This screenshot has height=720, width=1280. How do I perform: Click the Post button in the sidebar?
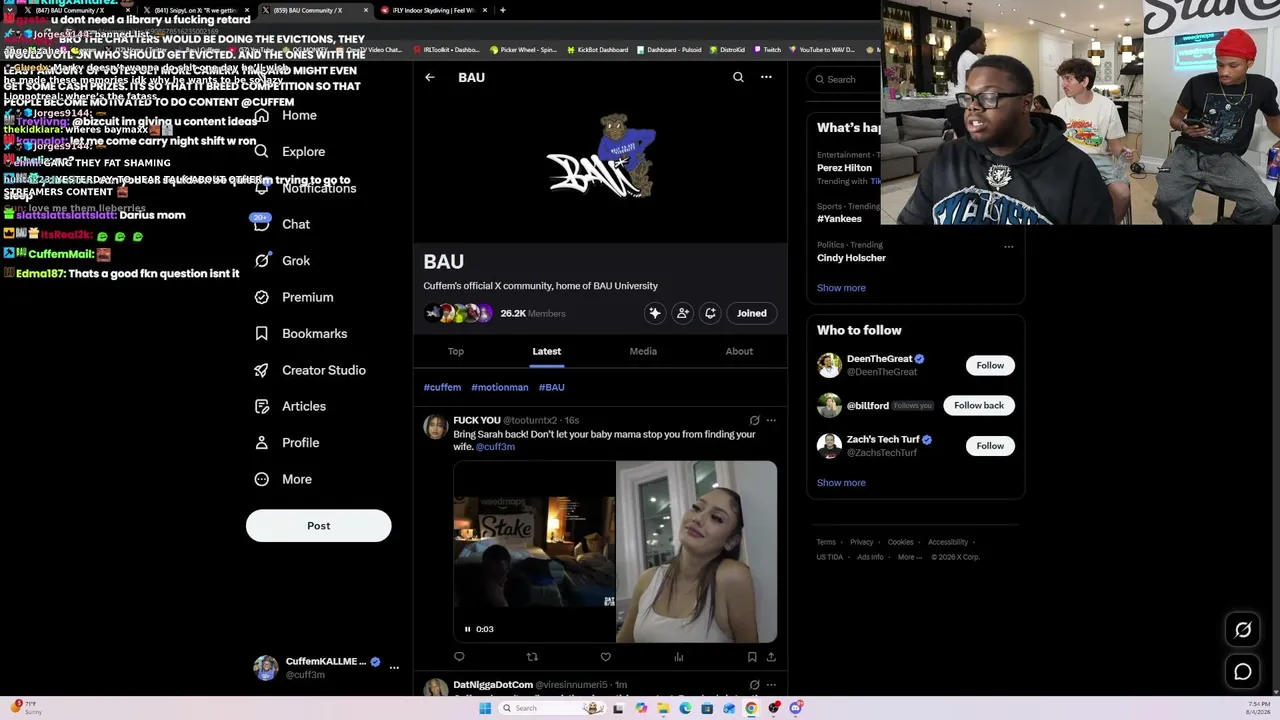click(318, 526)
